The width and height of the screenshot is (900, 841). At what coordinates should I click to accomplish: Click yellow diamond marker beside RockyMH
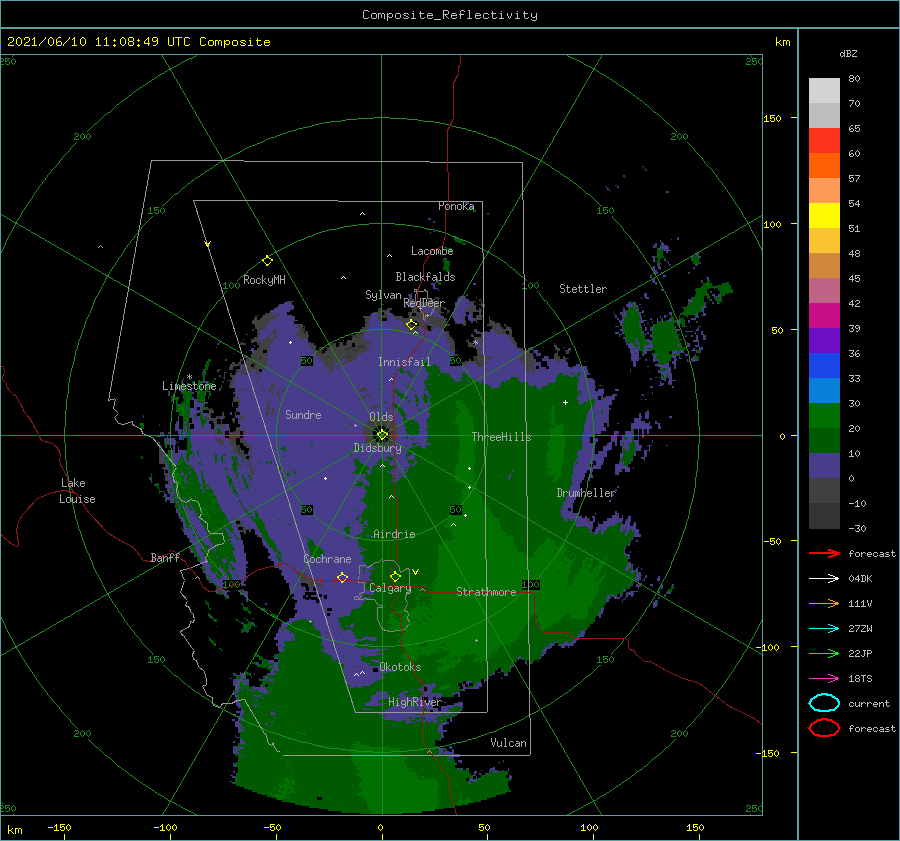pos(267,261)
